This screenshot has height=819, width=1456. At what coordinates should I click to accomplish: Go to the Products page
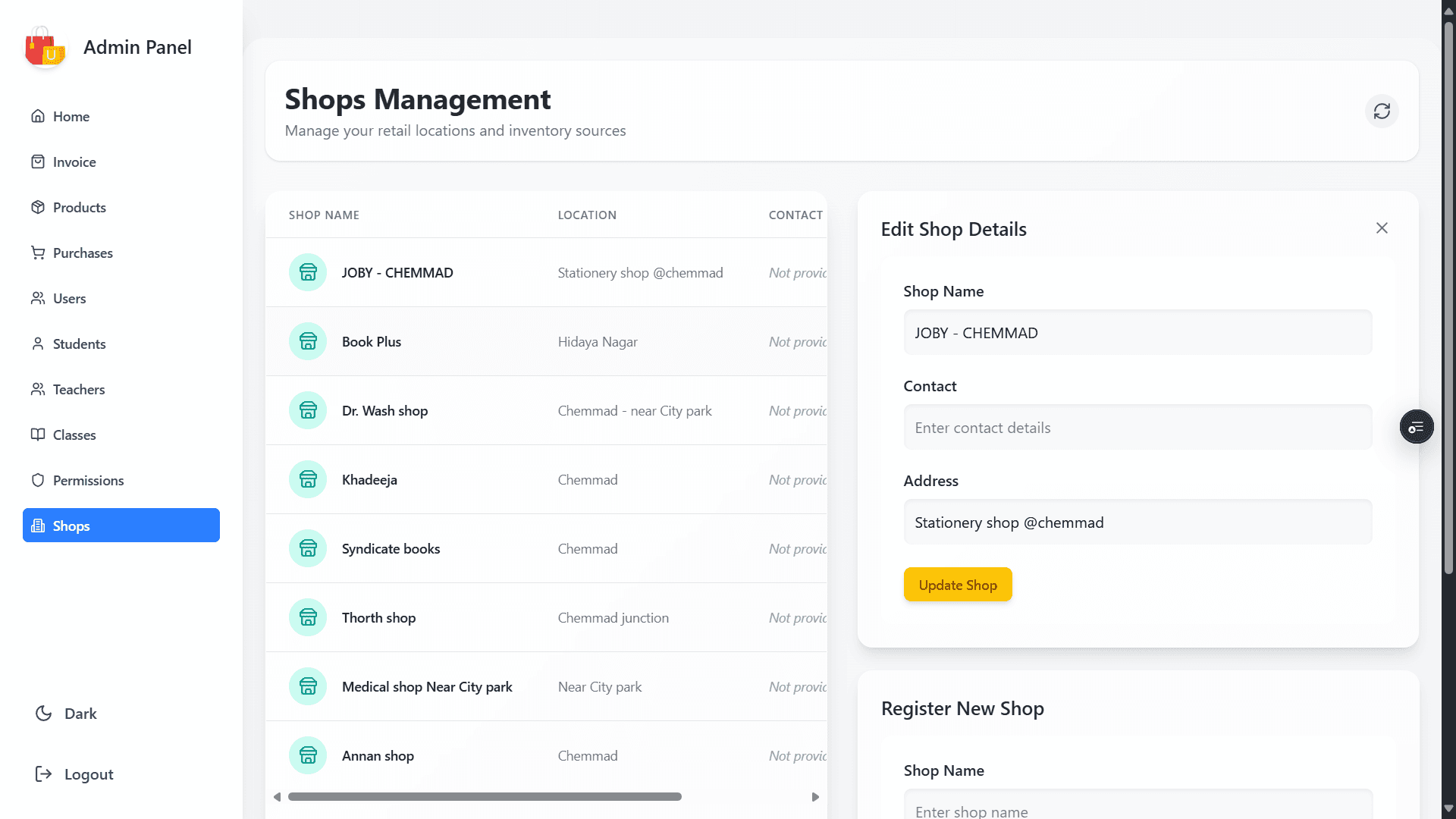coord(121,207)
